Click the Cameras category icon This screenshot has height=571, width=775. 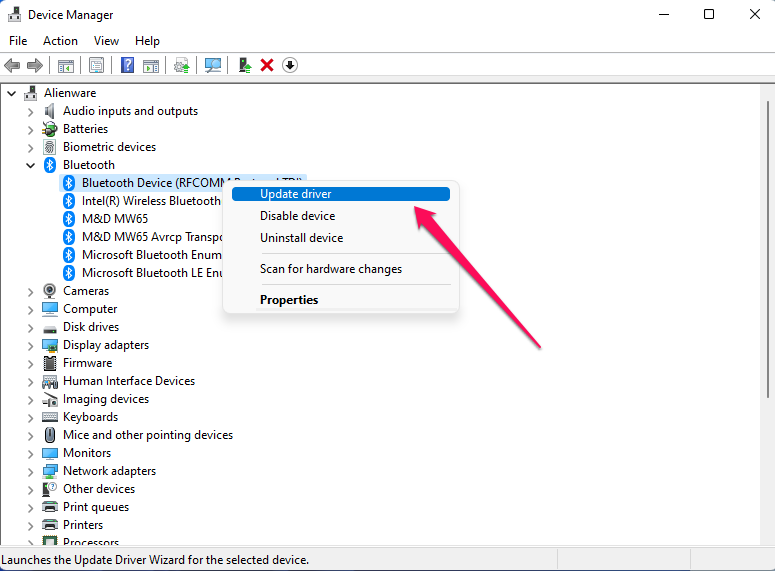coord(49,291)
